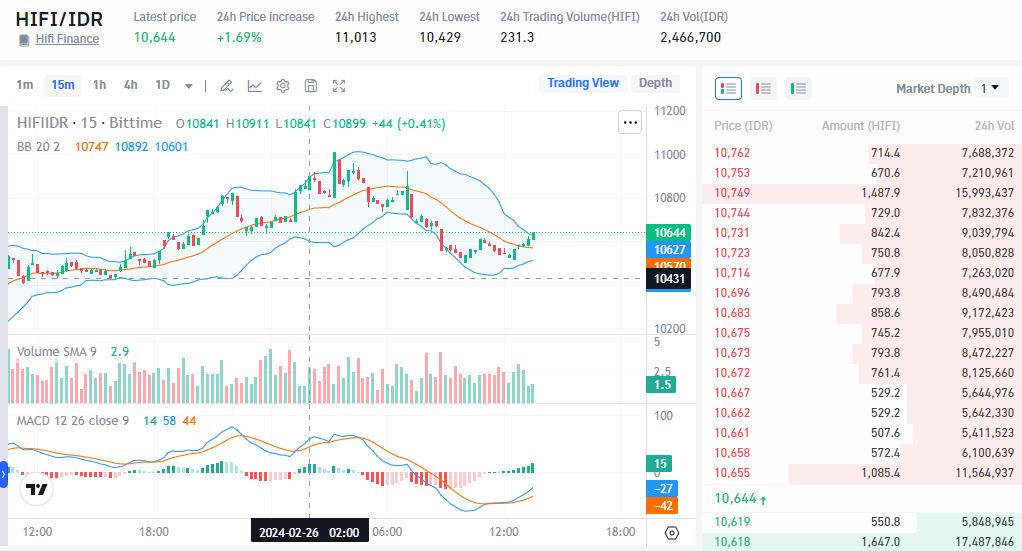Click the +1.69% 24h price increase
The width and height of the screenshot is (1022, 551).
tap(239, 37)
